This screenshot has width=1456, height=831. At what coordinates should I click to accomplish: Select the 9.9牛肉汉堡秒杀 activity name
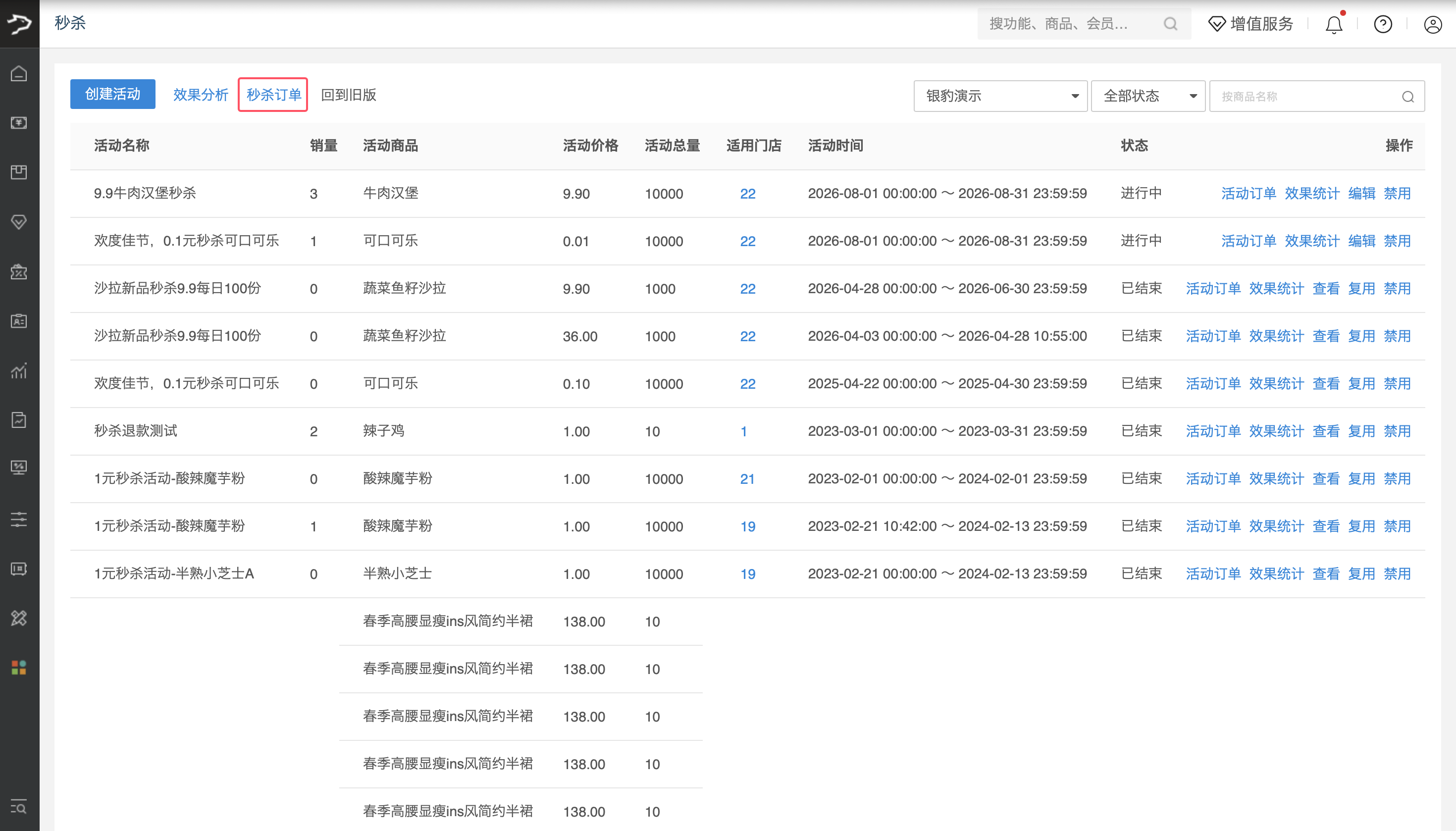[x=145, y=194]
